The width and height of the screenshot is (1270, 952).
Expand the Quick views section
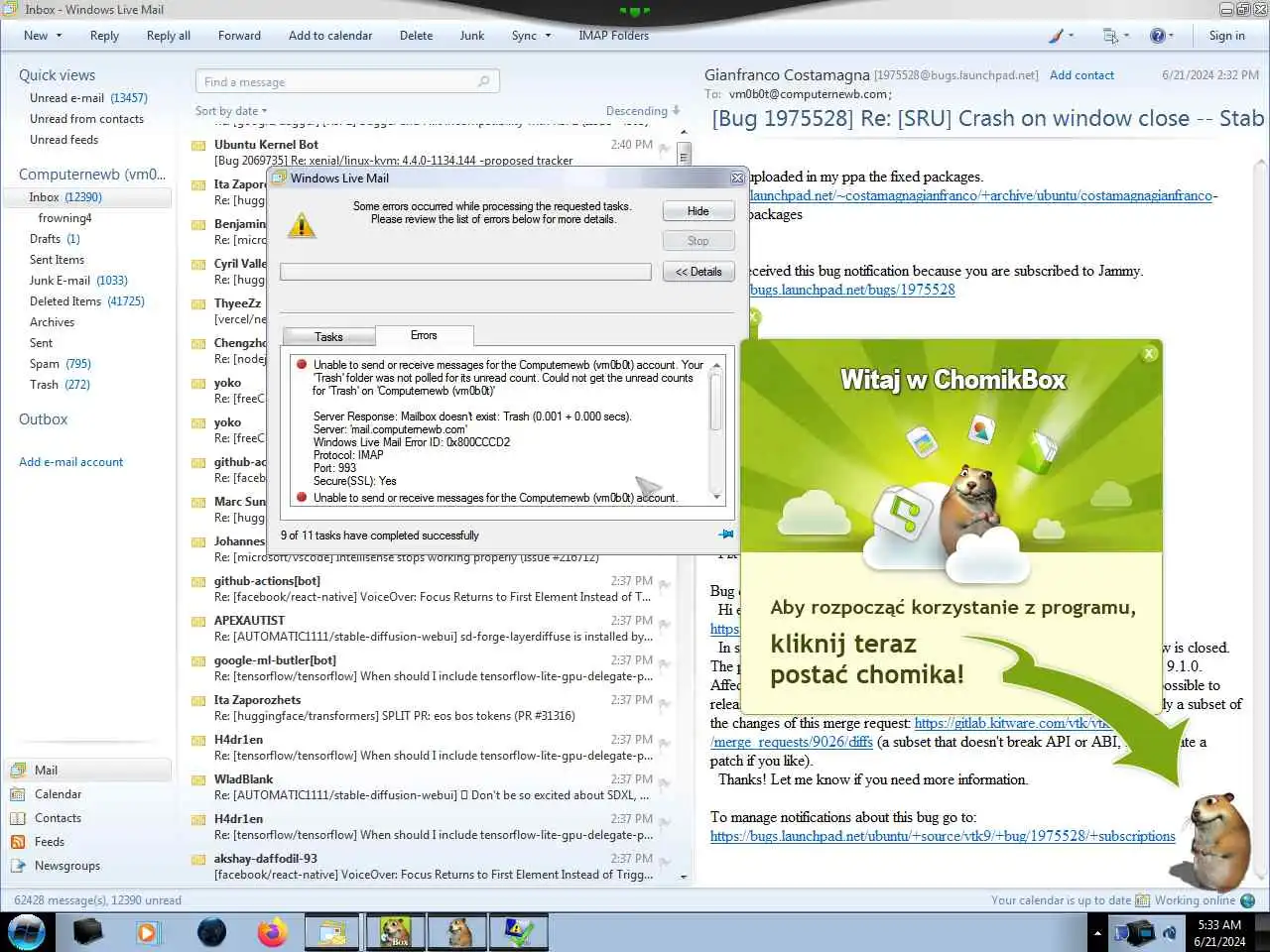tap(57, 75)
